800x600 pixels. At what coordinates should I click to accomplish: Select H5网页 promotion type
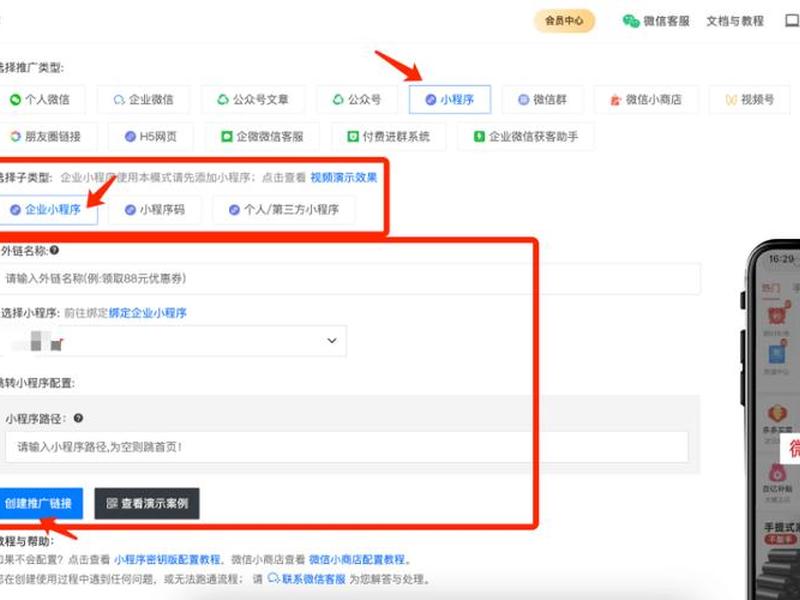(151, 136)
